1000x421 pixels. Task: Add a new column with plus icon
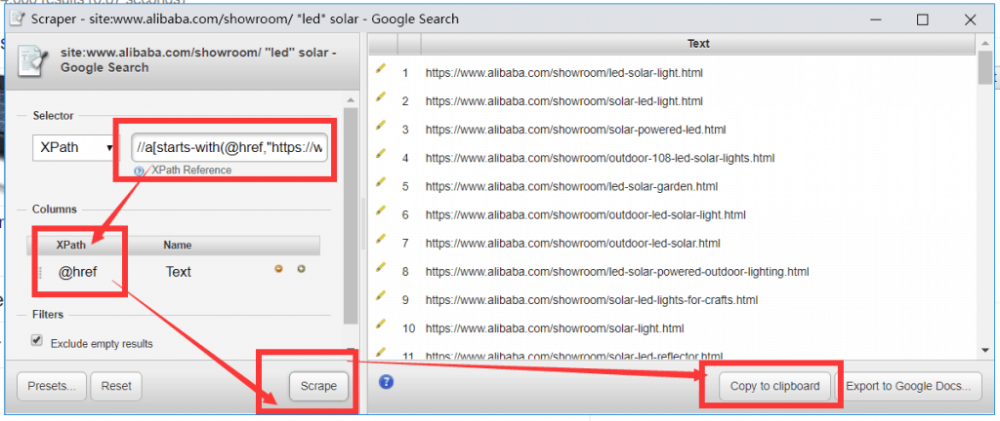pyautogui.click(x=300, y=269)
